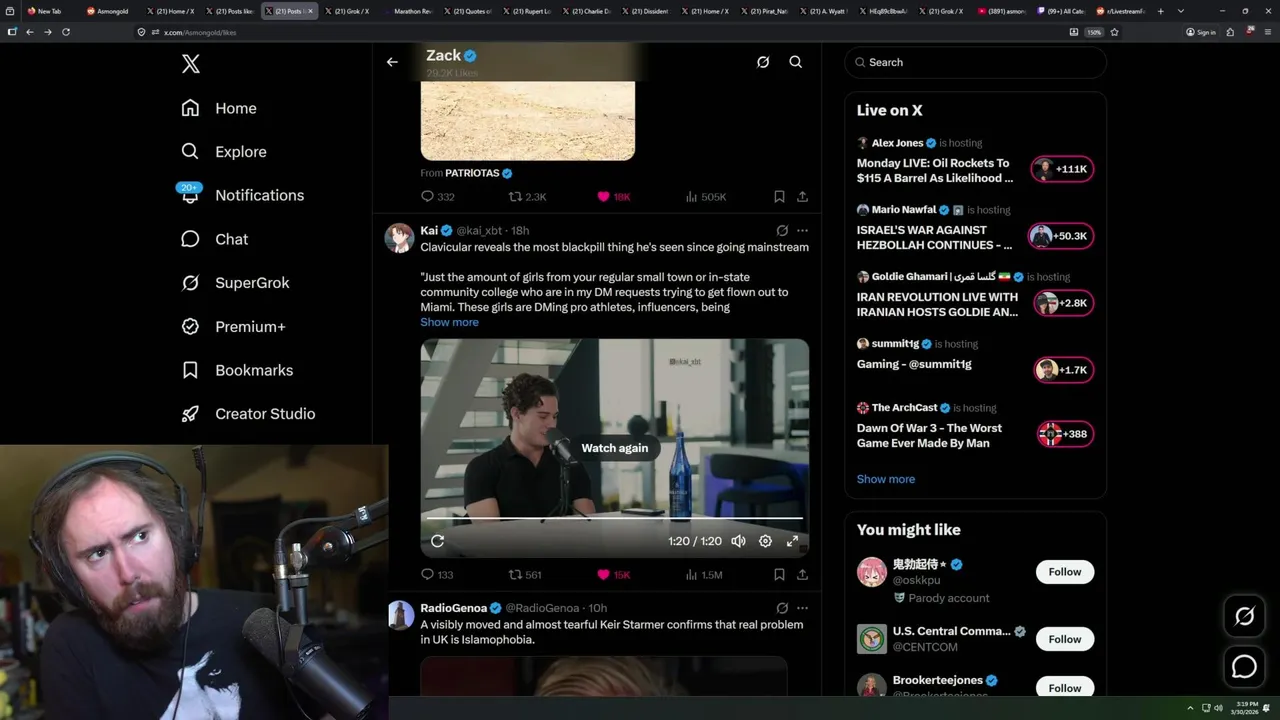
Task: Open the floating Grok button
Action: (1245, 617)
